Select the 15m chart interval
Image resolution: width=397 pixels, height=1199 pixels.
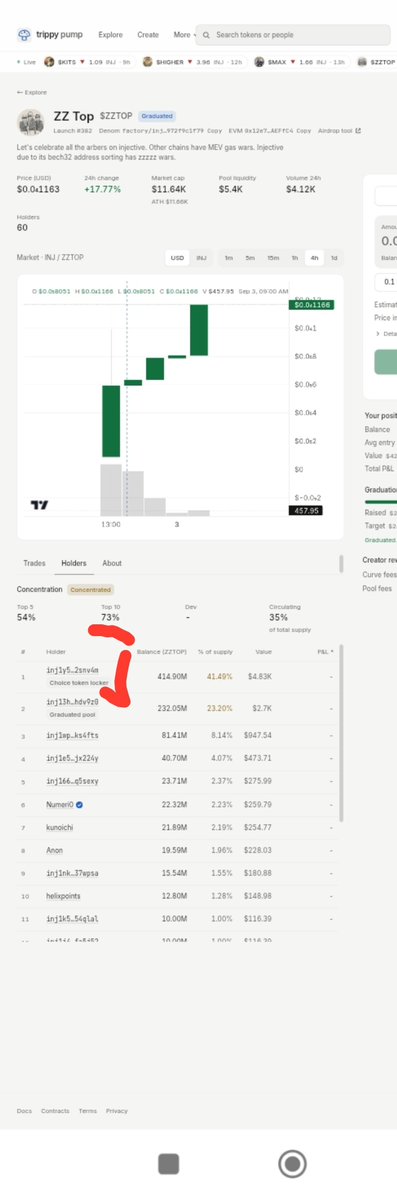[273, 258]
